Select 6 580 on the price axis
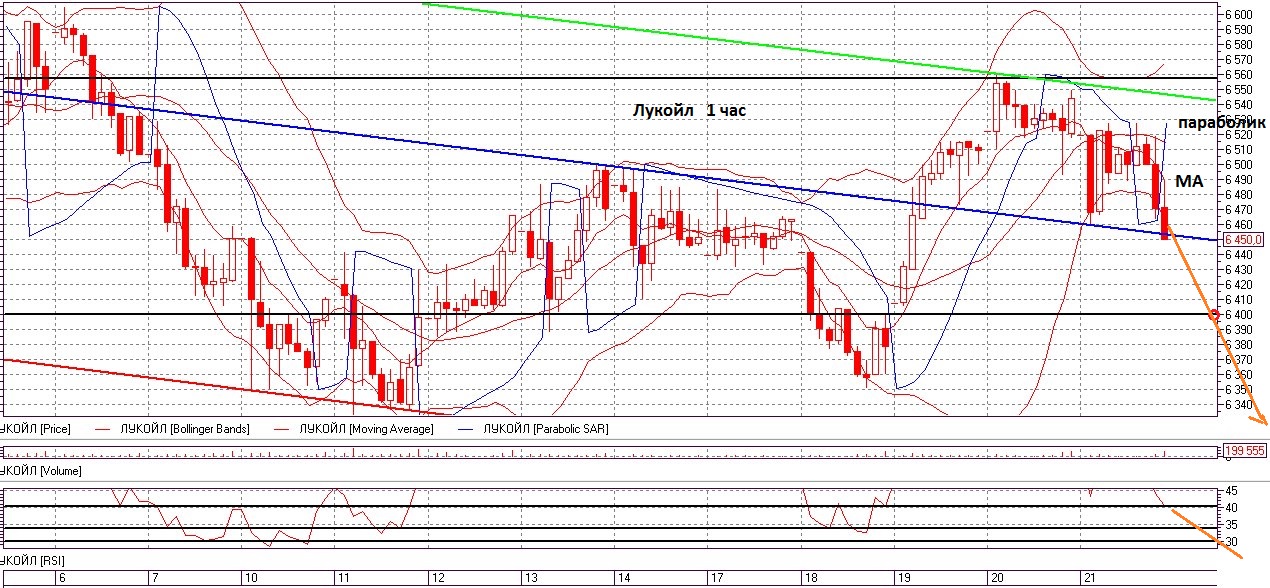This screenshot has height=588, width=1270. [x=1238, y=45]
